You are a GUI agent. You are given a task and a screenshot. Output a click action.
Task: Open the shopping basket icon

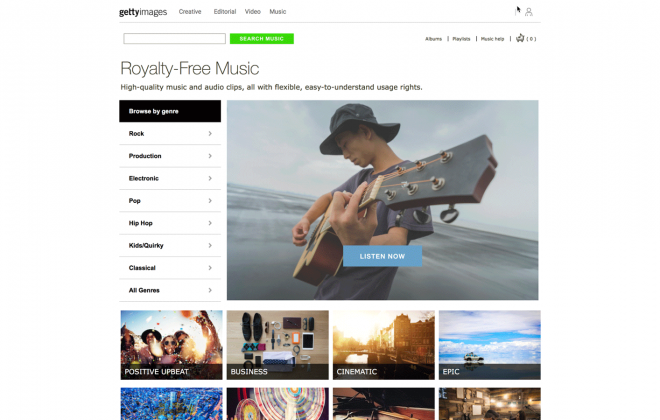tap(520, 38)
